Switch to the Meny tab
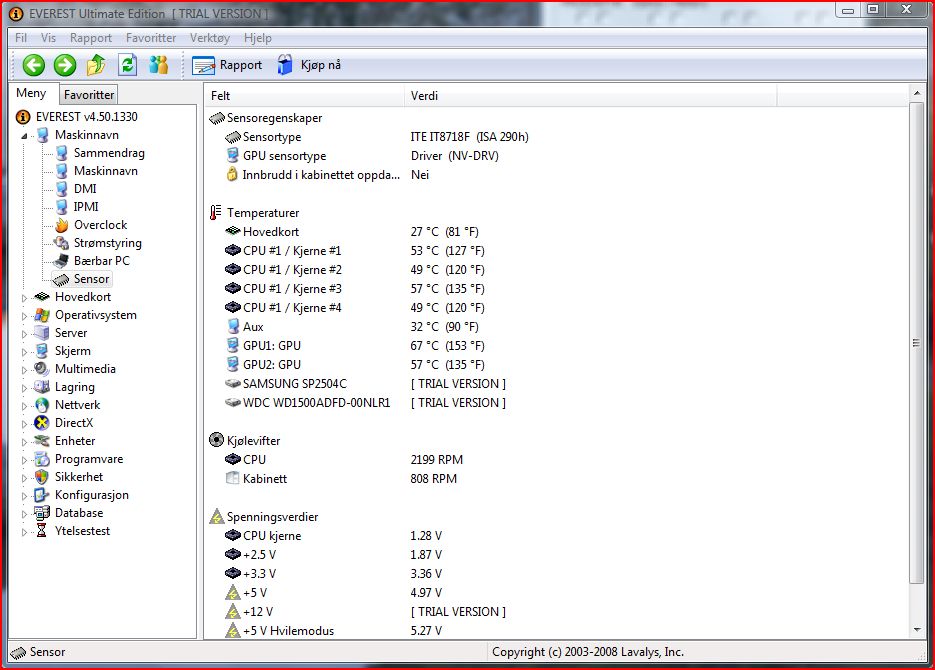The image size is (935, 670). click(x=31, y=93)
